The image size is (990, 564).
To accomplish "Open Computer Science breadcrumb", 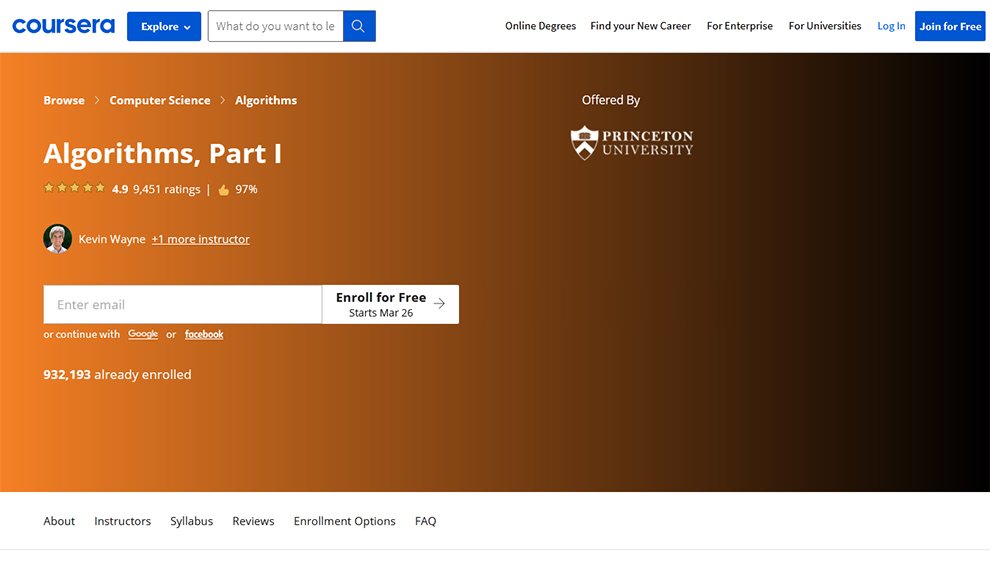I will tap(160, 100).
